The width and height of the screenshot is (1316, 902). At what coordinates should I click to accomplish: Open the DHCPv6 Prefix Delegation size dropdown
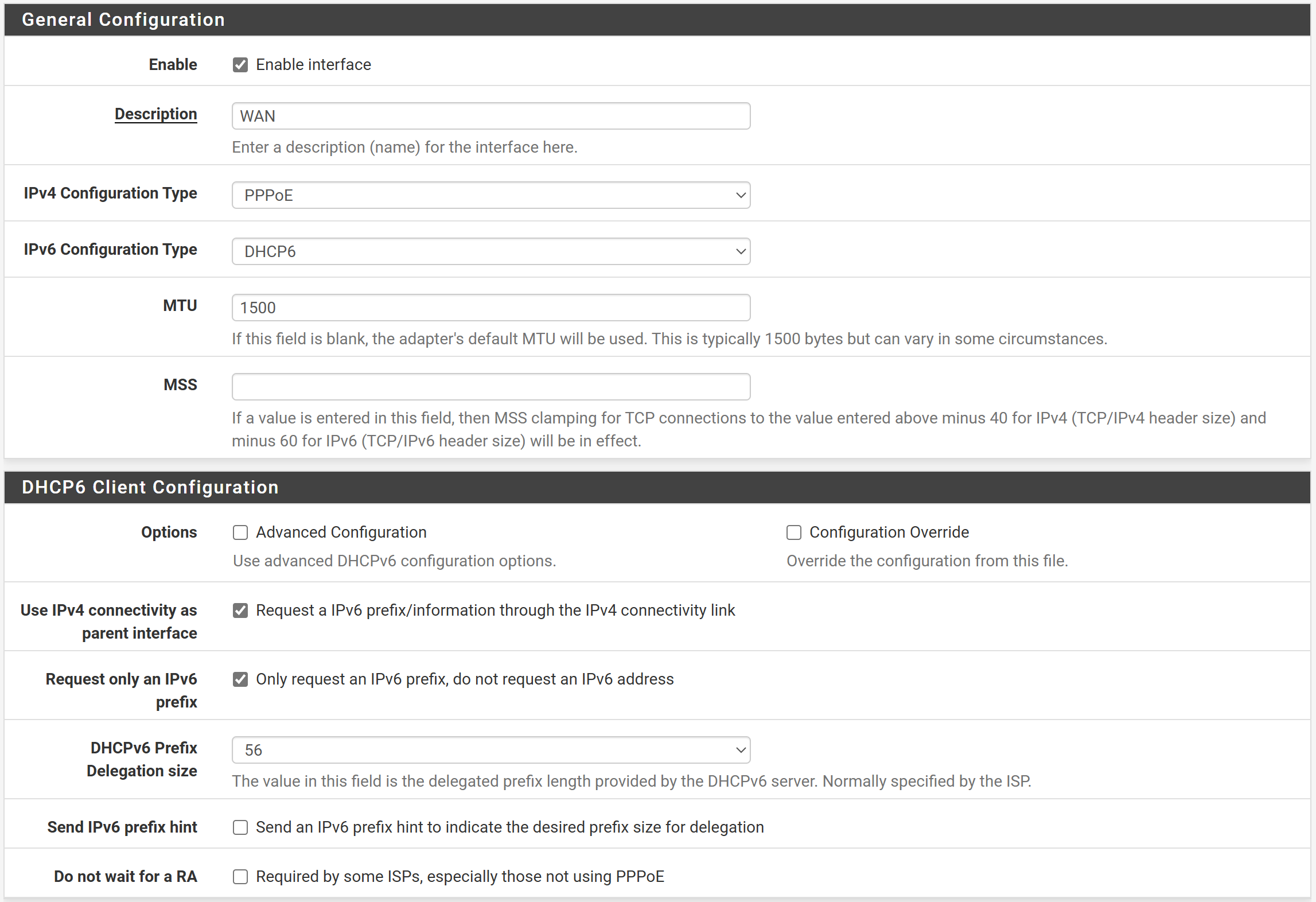490,750
